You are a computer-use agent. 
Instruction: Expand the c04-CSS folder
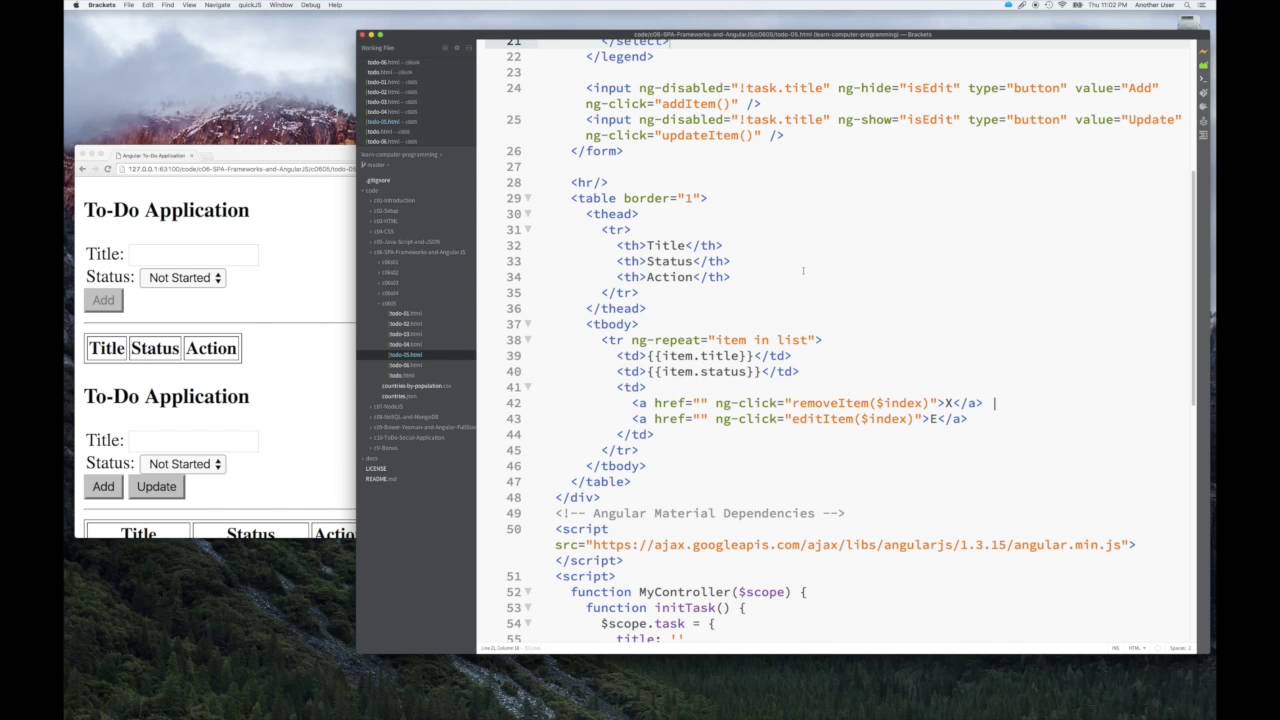(x=385, y=231)
